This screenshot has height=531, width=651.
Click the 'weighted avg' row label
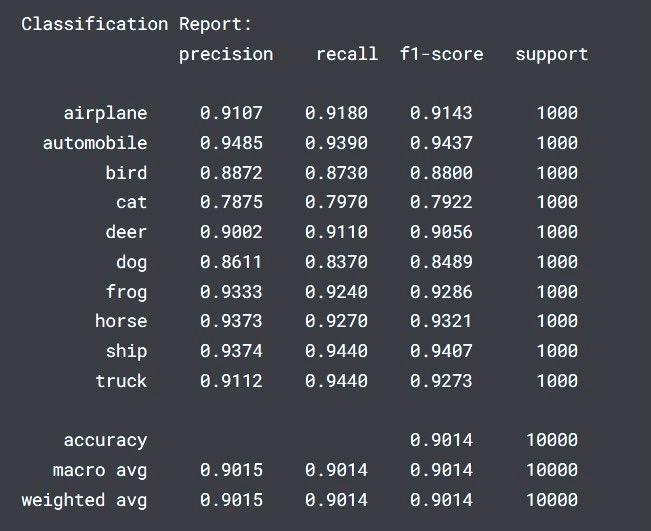84,500
